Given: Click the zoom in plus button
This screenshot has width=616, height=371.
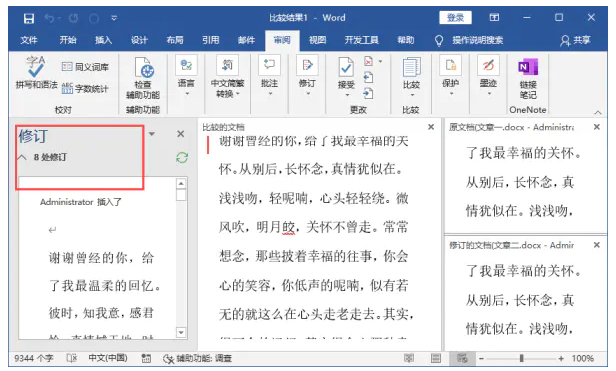Looking at the screenshot, I should tap(561, 358).
